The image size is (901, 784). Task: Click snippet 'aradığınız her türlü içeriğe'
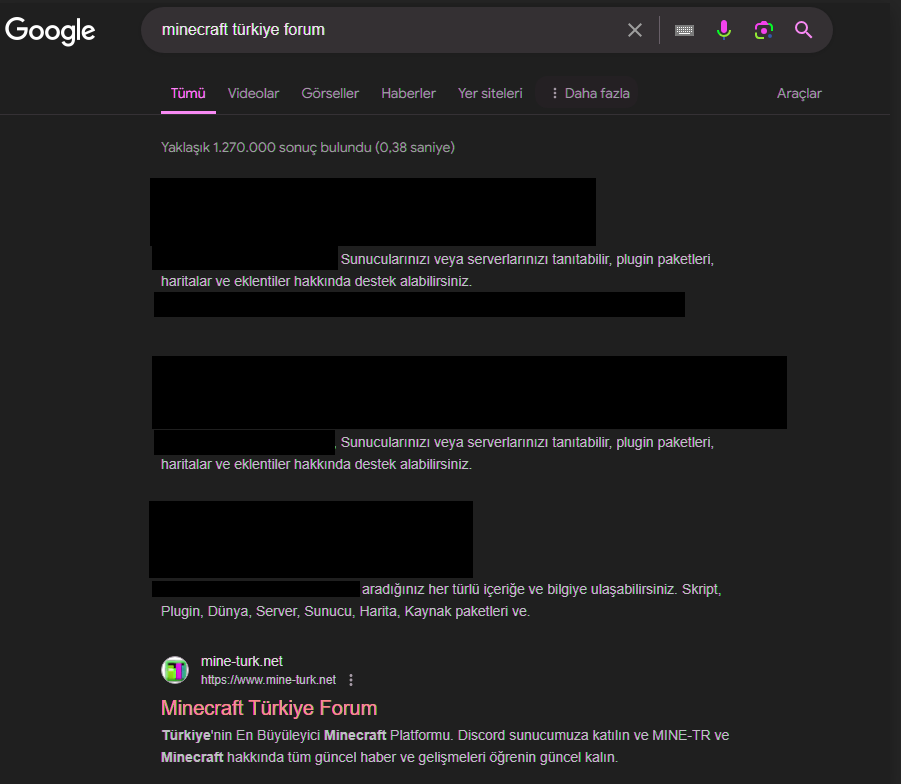coord(541,589)
